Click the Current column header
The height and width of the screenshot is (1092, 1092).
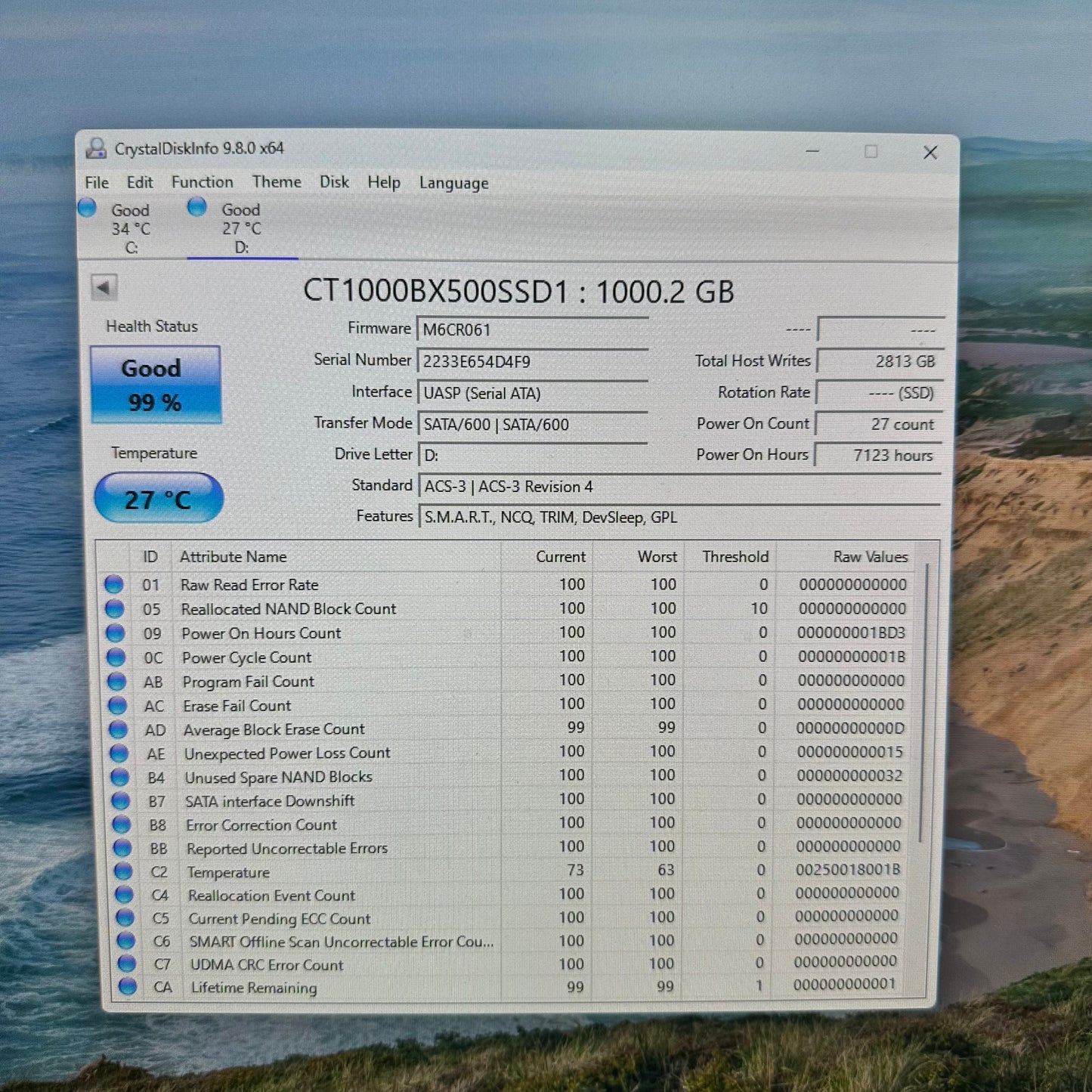click(546, 557)
